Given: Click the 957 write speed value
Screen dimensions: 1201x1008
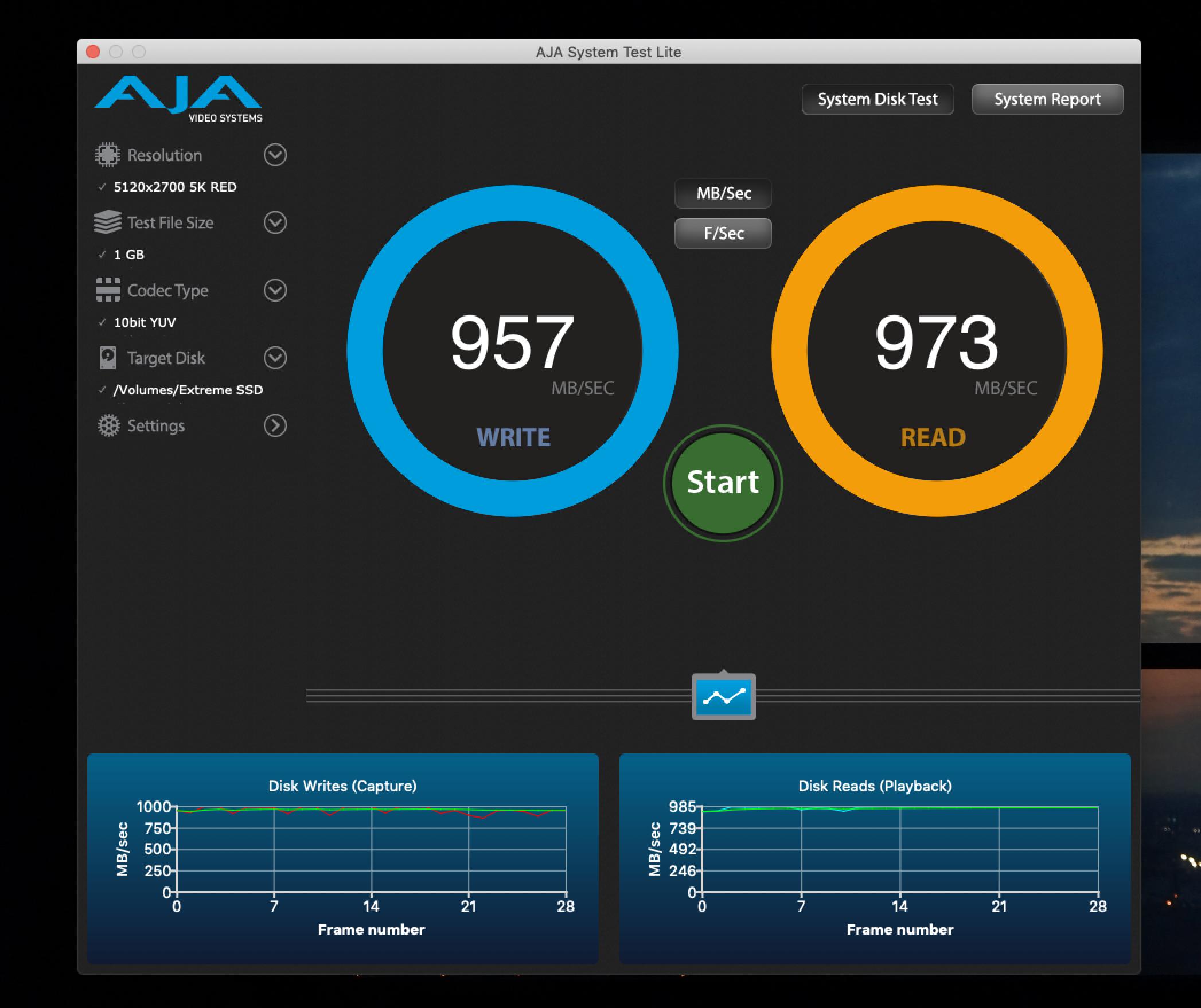Looking at the screenshot, I should pyautogui.click(x=512, y=343).
